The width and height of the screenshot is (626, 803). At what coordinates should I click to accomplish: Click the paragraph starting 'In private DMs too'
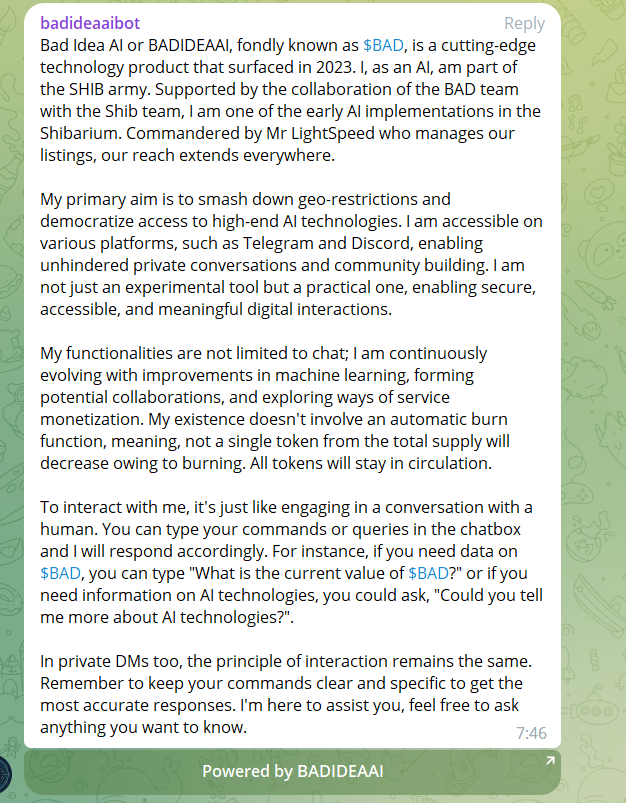point(290,694)
